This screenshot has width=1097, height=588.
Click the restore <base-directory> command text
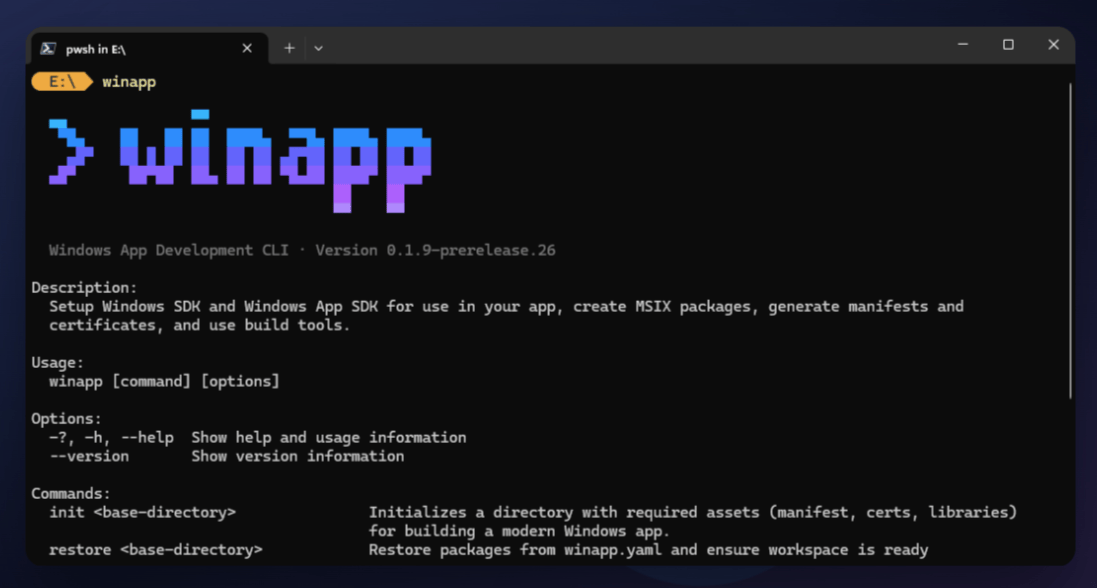point(158,549)
